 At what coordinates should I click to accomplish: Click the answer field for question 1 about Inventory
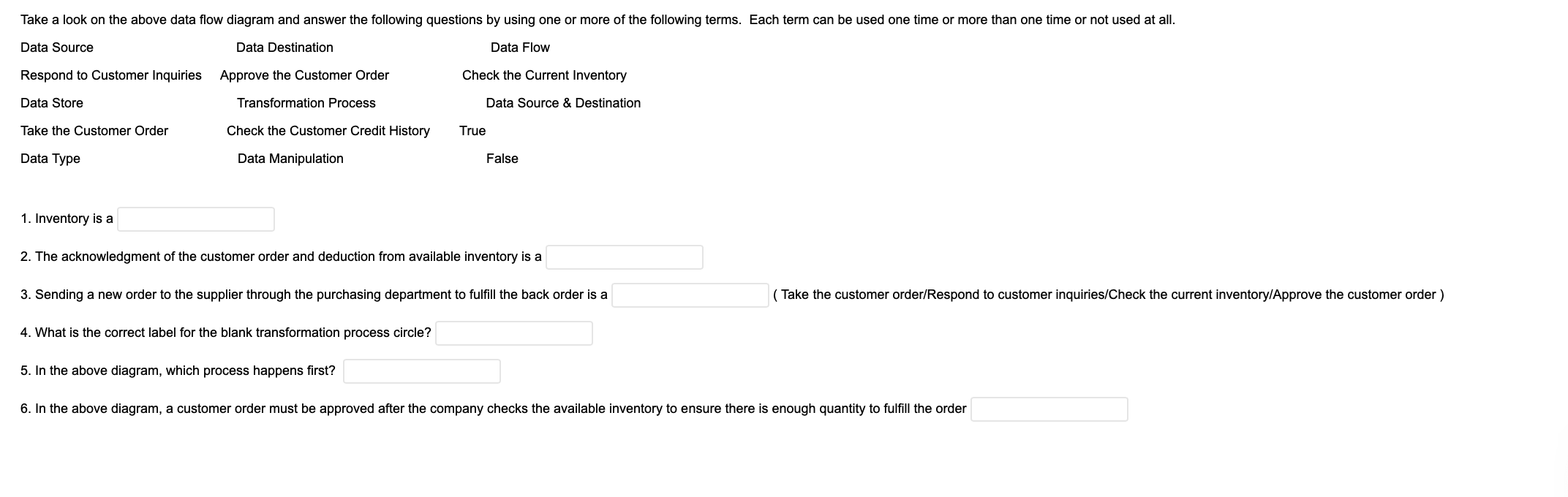point(195,219)
